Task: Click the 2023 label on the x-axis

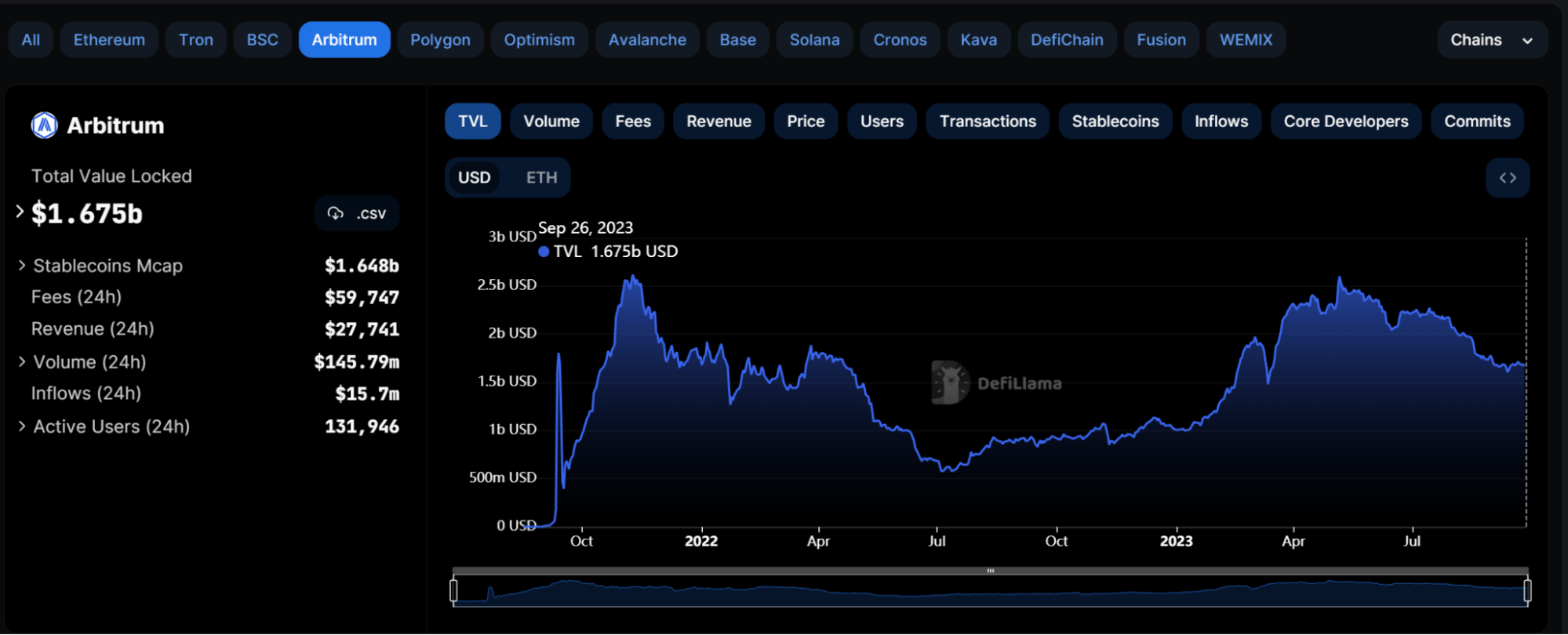Action: point(1177,541)
